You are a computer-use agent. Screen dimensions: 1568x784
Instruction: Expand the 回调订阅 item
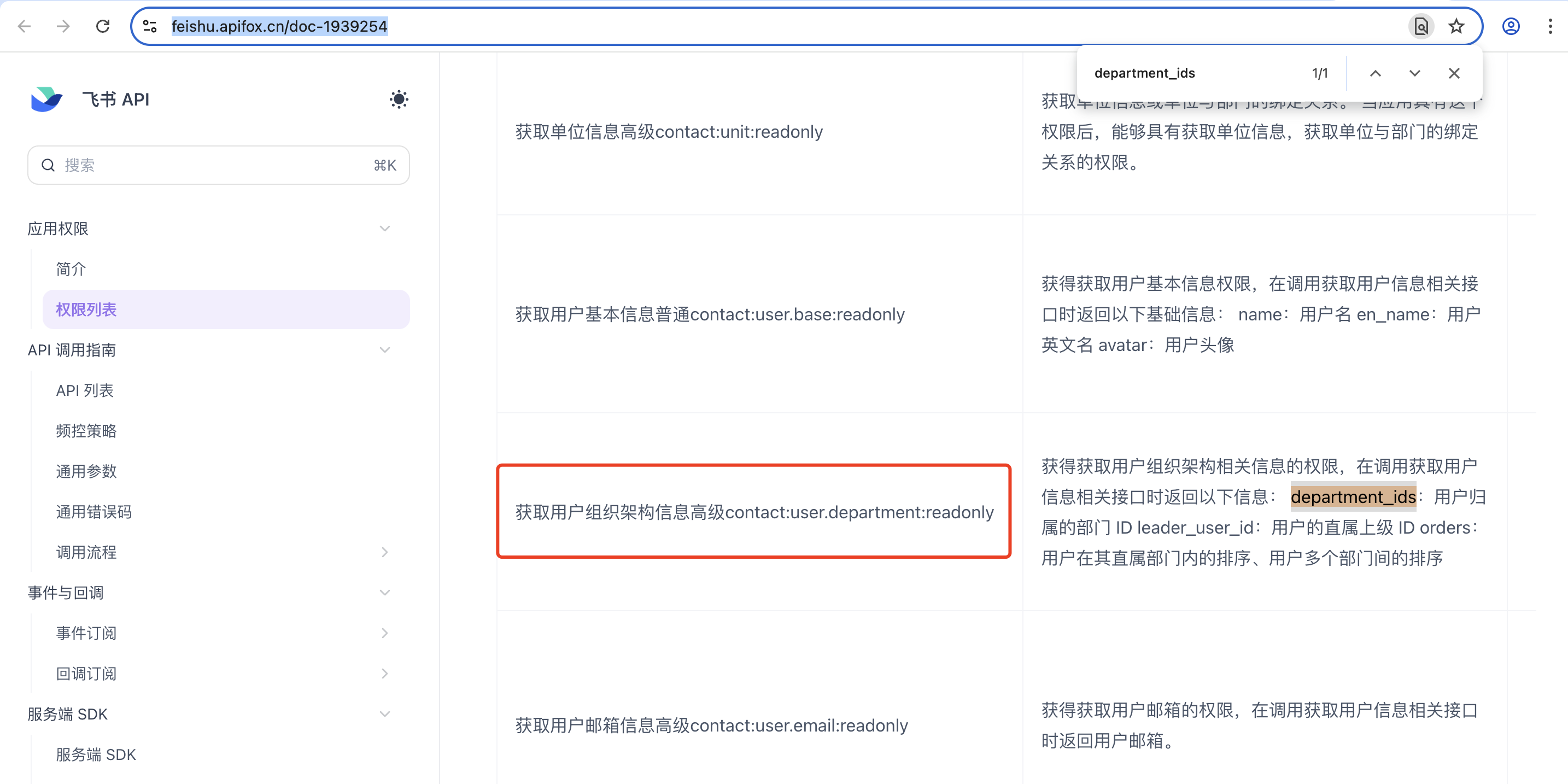pyautogui.click(x=385, y=674)
